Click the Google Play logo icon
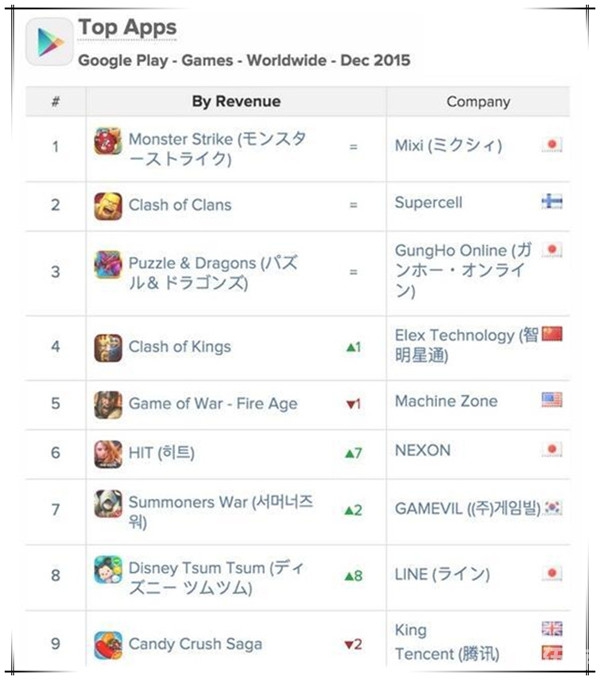600x680 pixels. click(49, 42)
